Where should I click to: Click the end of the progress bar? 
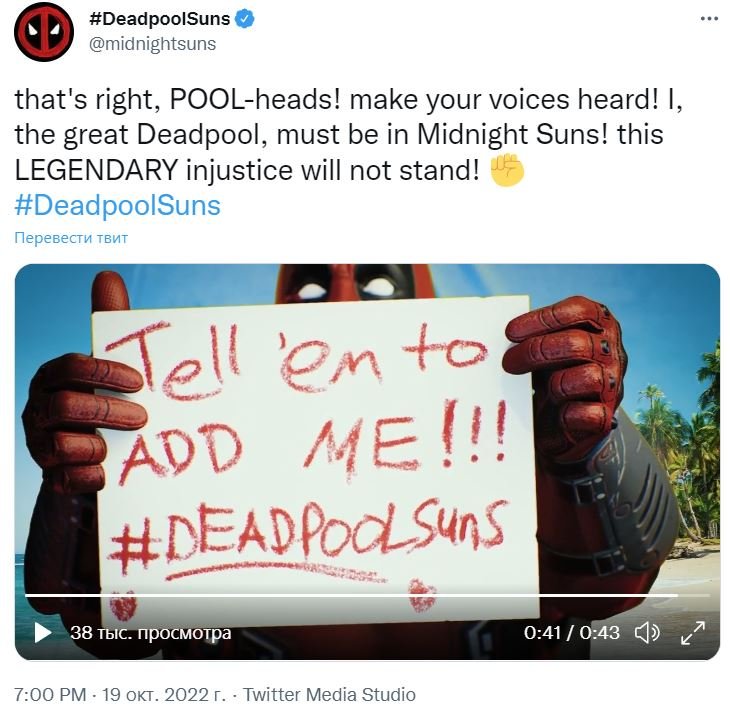708,596
